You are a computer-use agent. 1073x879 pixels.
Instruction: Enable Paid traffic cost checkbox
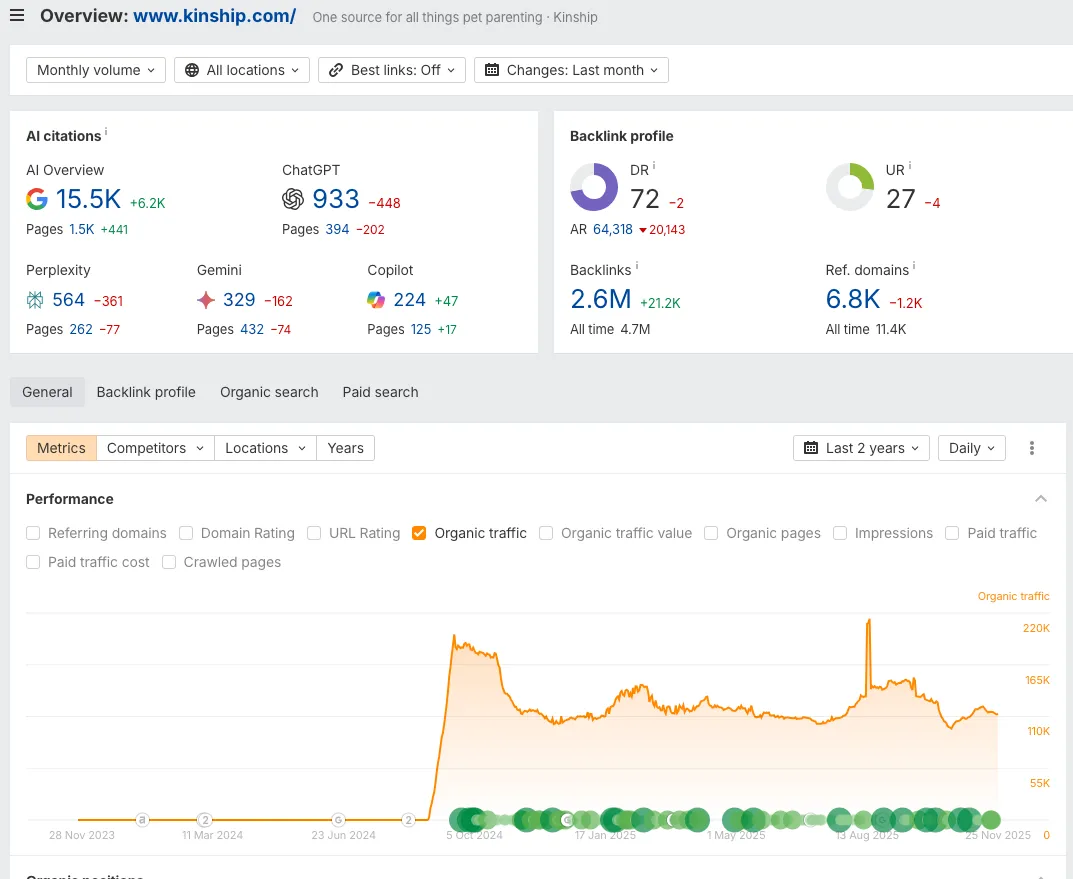[33, 562]
